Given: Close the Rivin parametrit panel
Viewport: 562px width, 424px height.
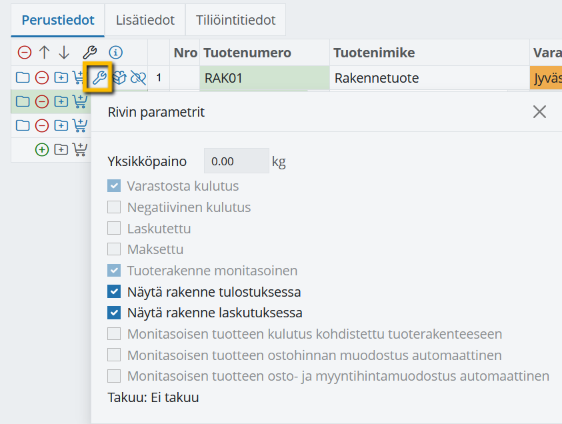Looking at the screenshot, I should [x=539, y=112].
